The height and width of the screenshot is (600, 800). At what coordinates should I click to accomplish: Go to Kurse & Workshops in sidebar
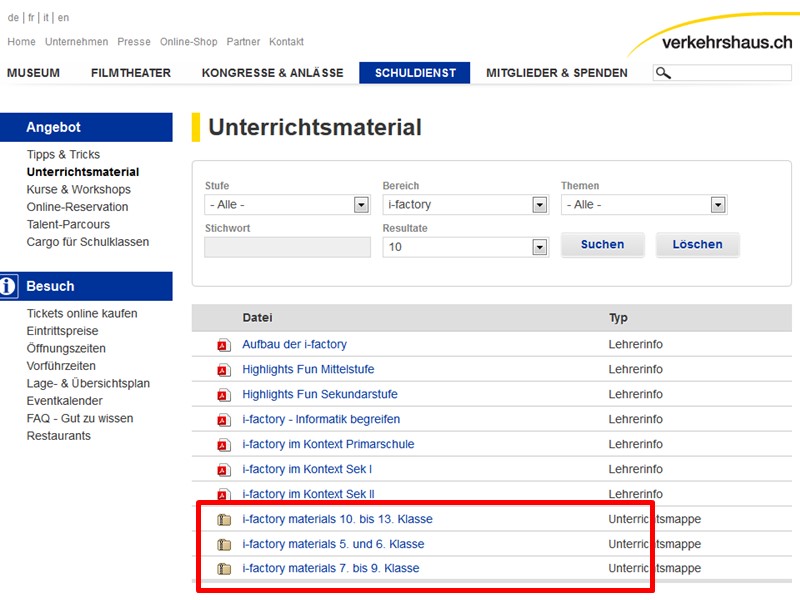click(78, 190)
